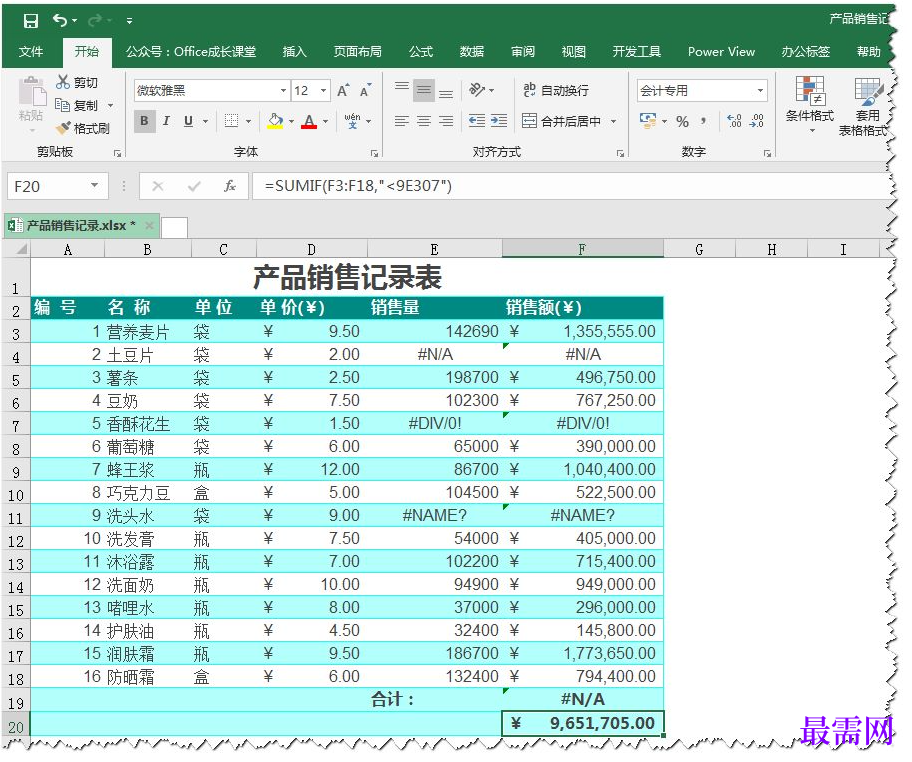Close the 产品销售记录.xlsx workbook tab
Image resolution: width=912 pixels, height=762 pixels.
pos(149,226)
